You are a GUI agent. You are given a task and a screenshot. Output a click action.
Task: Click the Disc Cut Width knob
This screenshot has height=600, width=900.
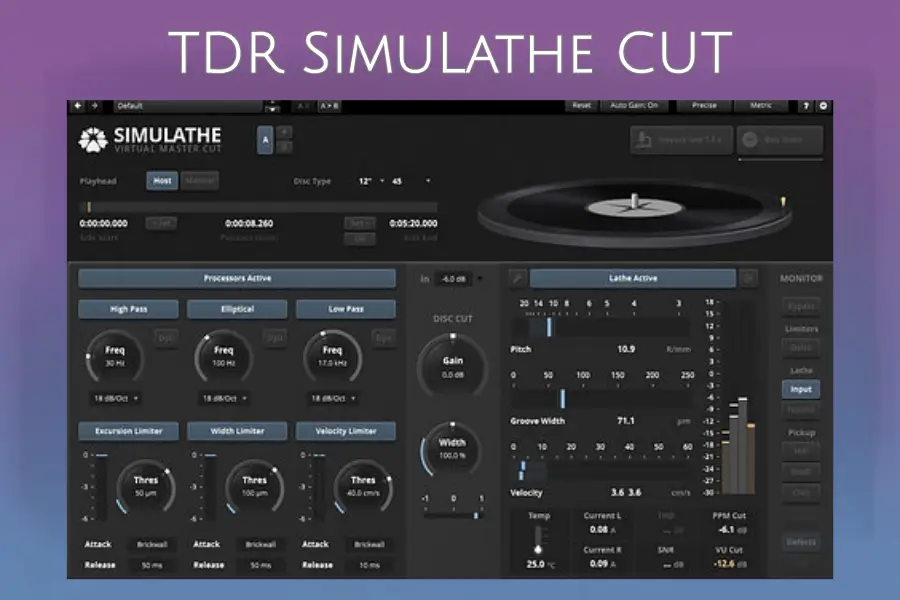pyautogui.click(x=452, y=449)
